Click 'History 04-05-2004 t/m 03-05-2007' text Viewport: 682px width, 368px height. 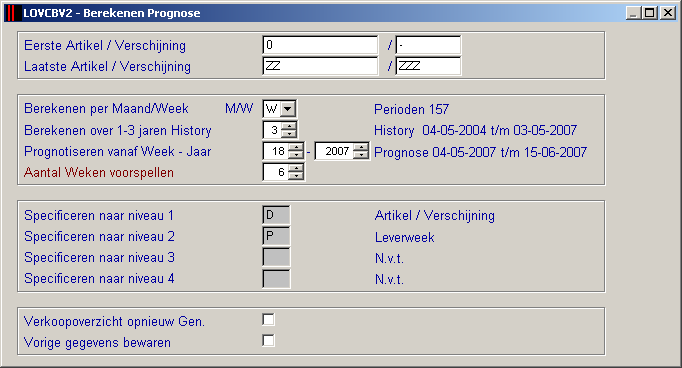click(475, 130)
